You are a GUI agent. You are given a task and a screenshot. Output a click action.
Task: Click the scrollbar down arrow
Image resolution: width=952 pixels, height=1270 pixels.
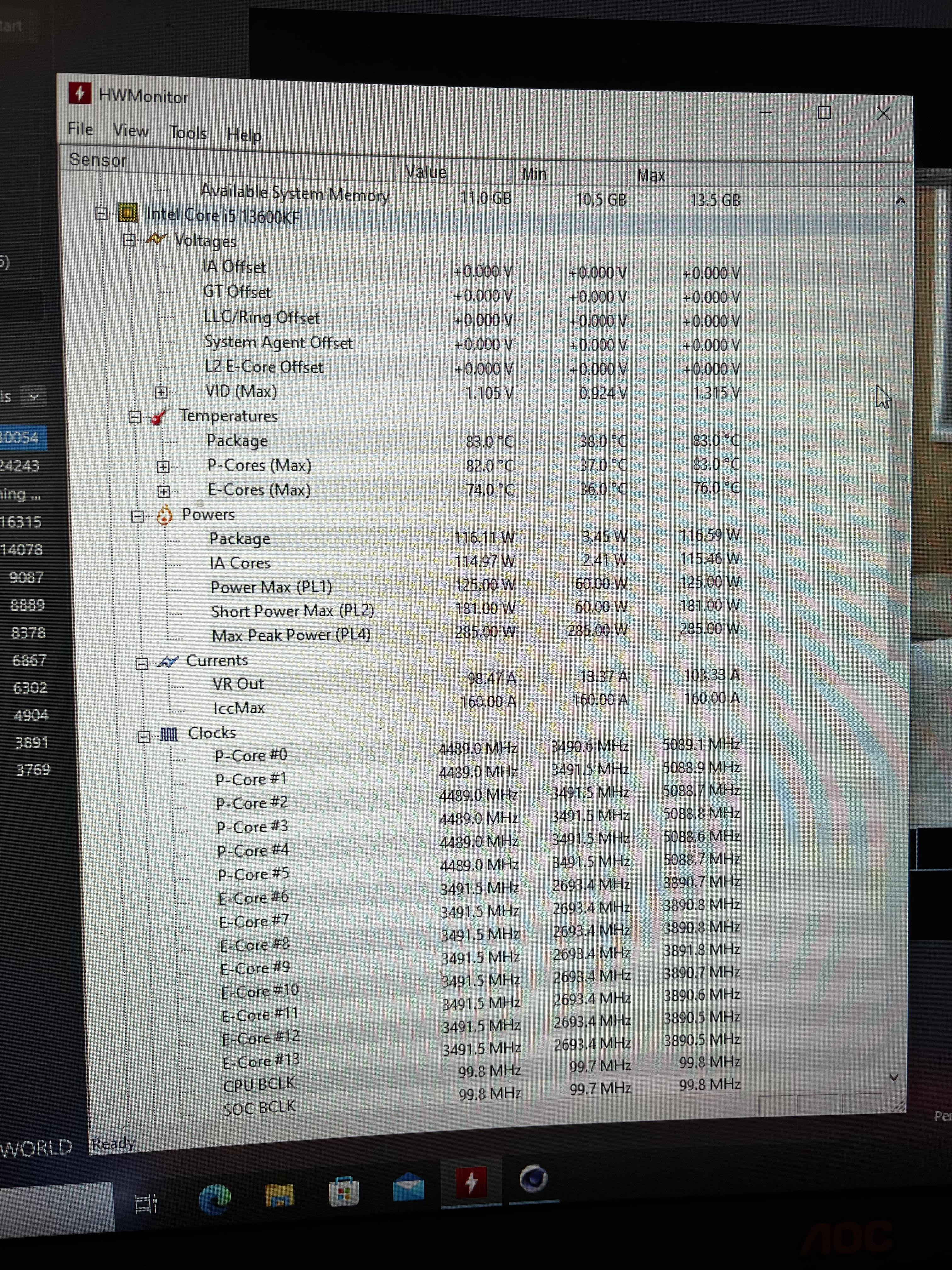coord(893,1078)
